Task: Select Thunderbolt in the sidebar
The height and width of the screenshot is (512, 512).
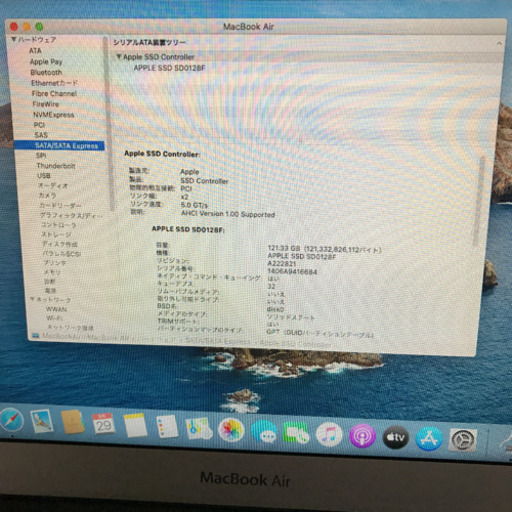Action: tap(56, 166)
